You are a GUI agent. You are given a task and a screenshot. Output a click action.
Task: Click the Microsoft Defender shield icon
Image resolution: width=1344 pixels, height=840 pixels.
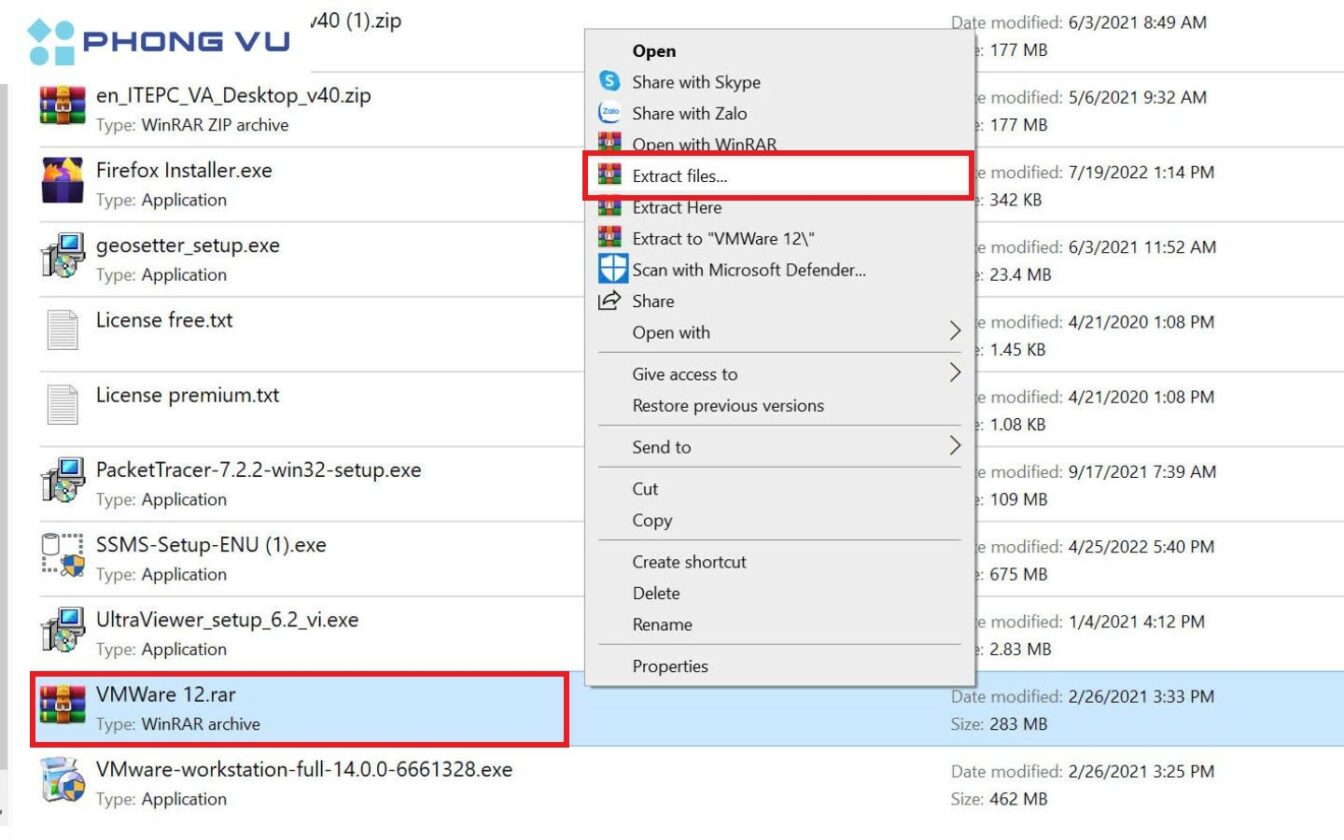pyautogui.click(x=611, y=269)
